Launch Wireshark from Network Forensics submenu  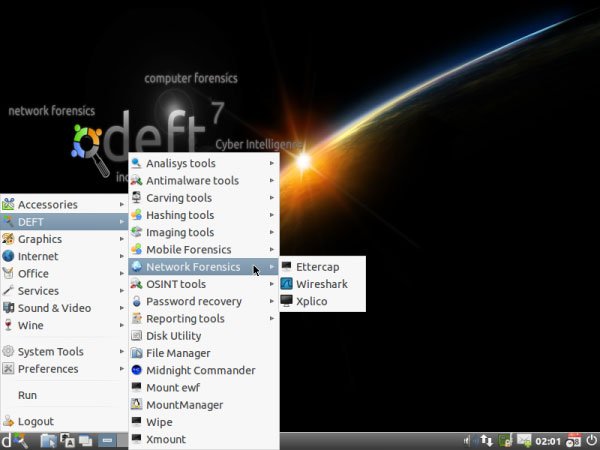322,284
